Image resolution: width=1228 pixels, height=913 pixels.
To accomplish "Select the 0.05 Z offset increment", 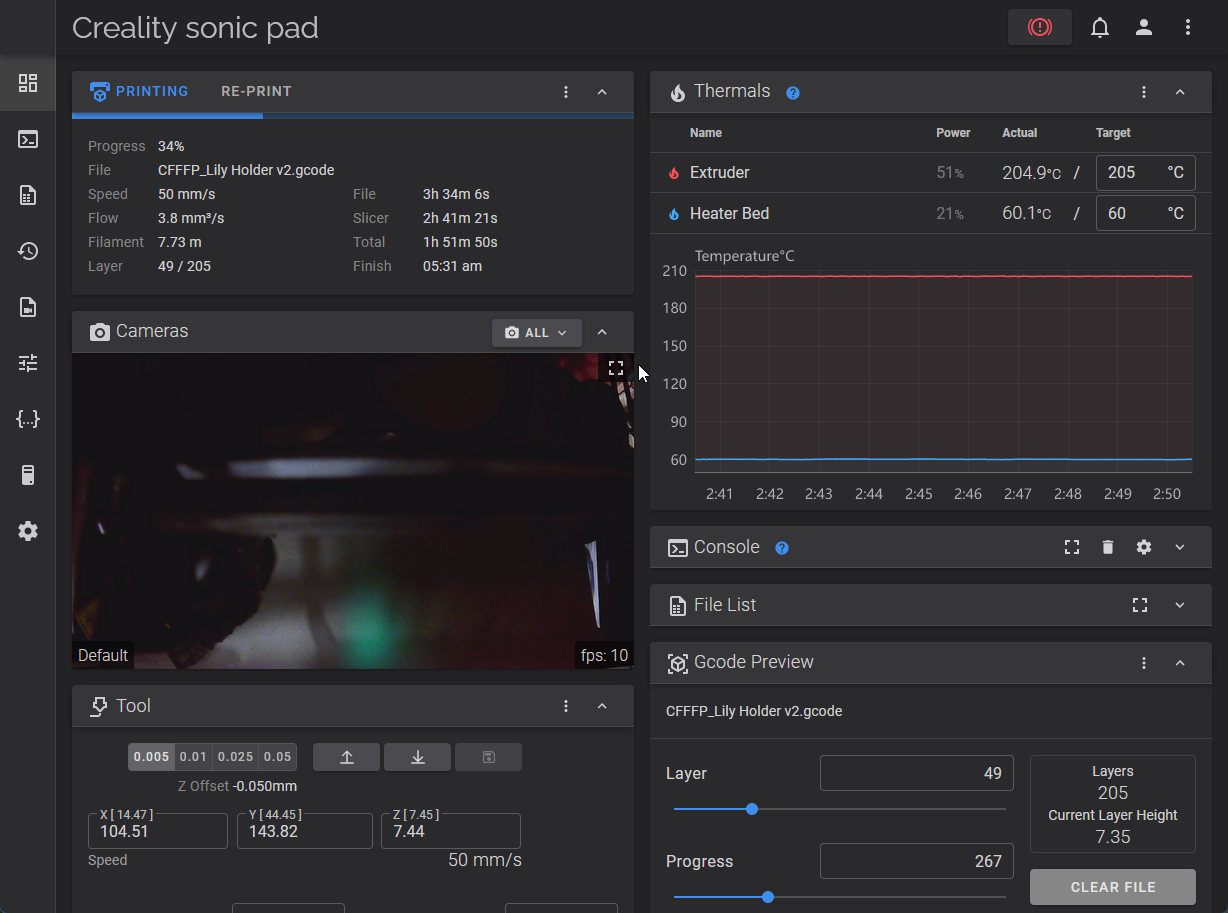I will point(278,757).
